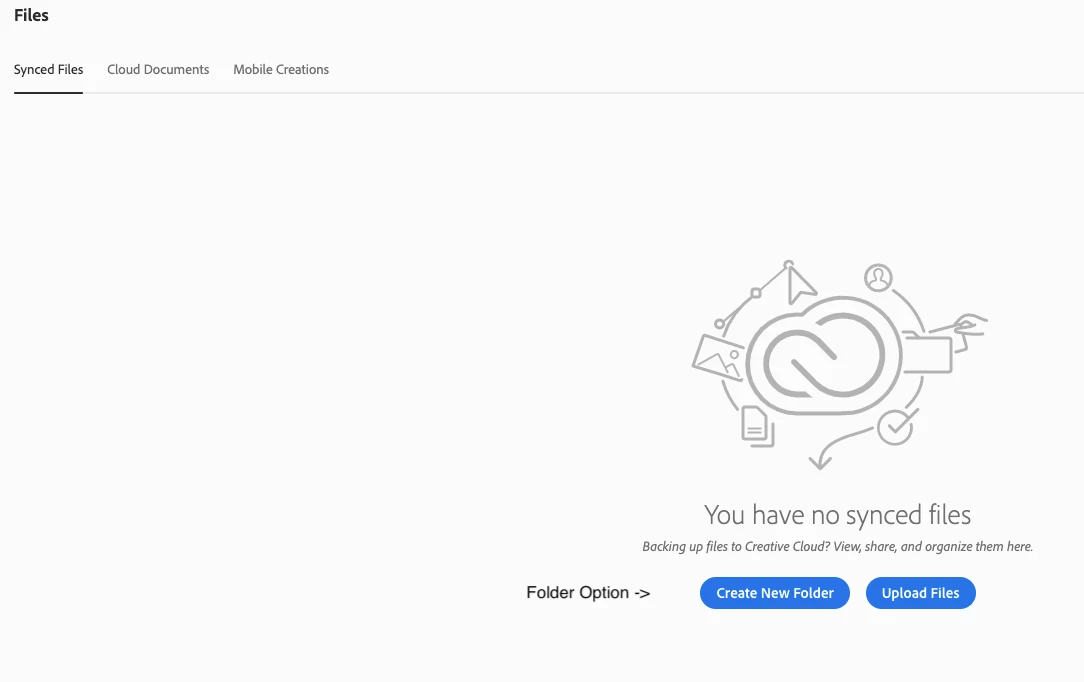Open the Mobile Creations tab
Screen dimensions: 1084x682
(281, 70)
